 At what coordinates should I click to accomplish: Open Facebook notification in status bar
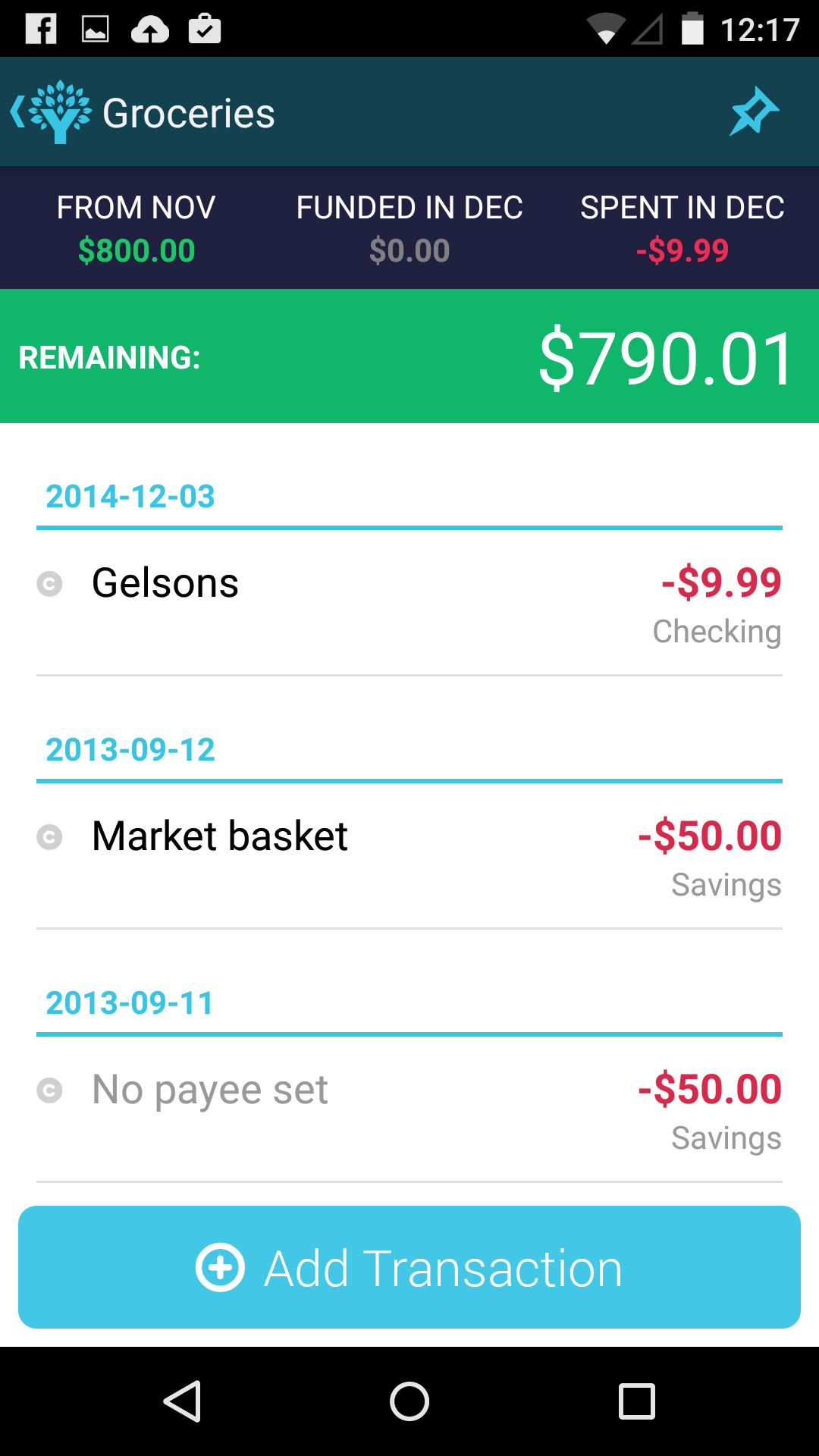[41, 29]
